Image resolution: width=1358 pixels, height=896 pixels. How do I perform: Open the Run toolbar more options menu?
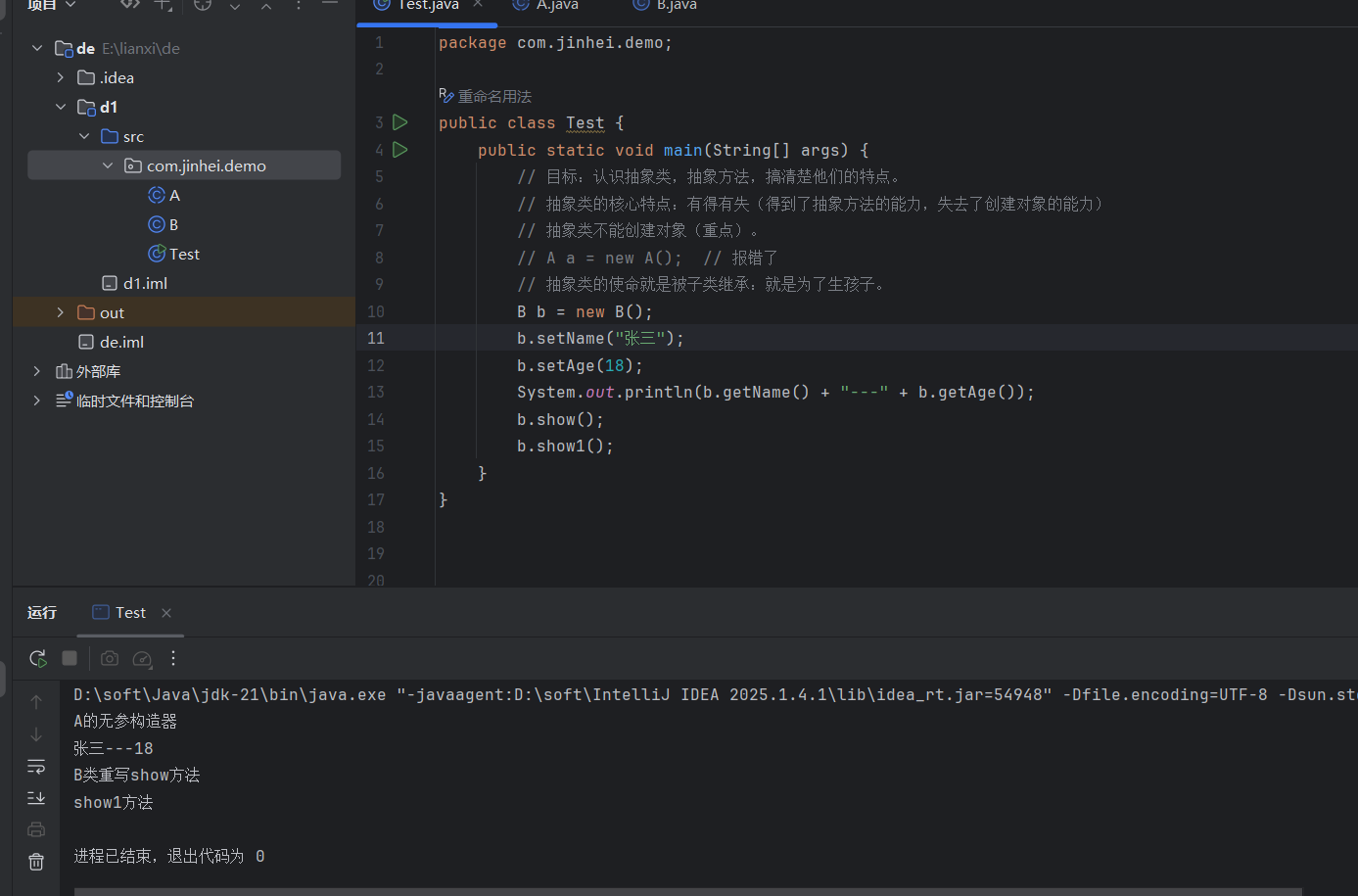click(173, 658)
